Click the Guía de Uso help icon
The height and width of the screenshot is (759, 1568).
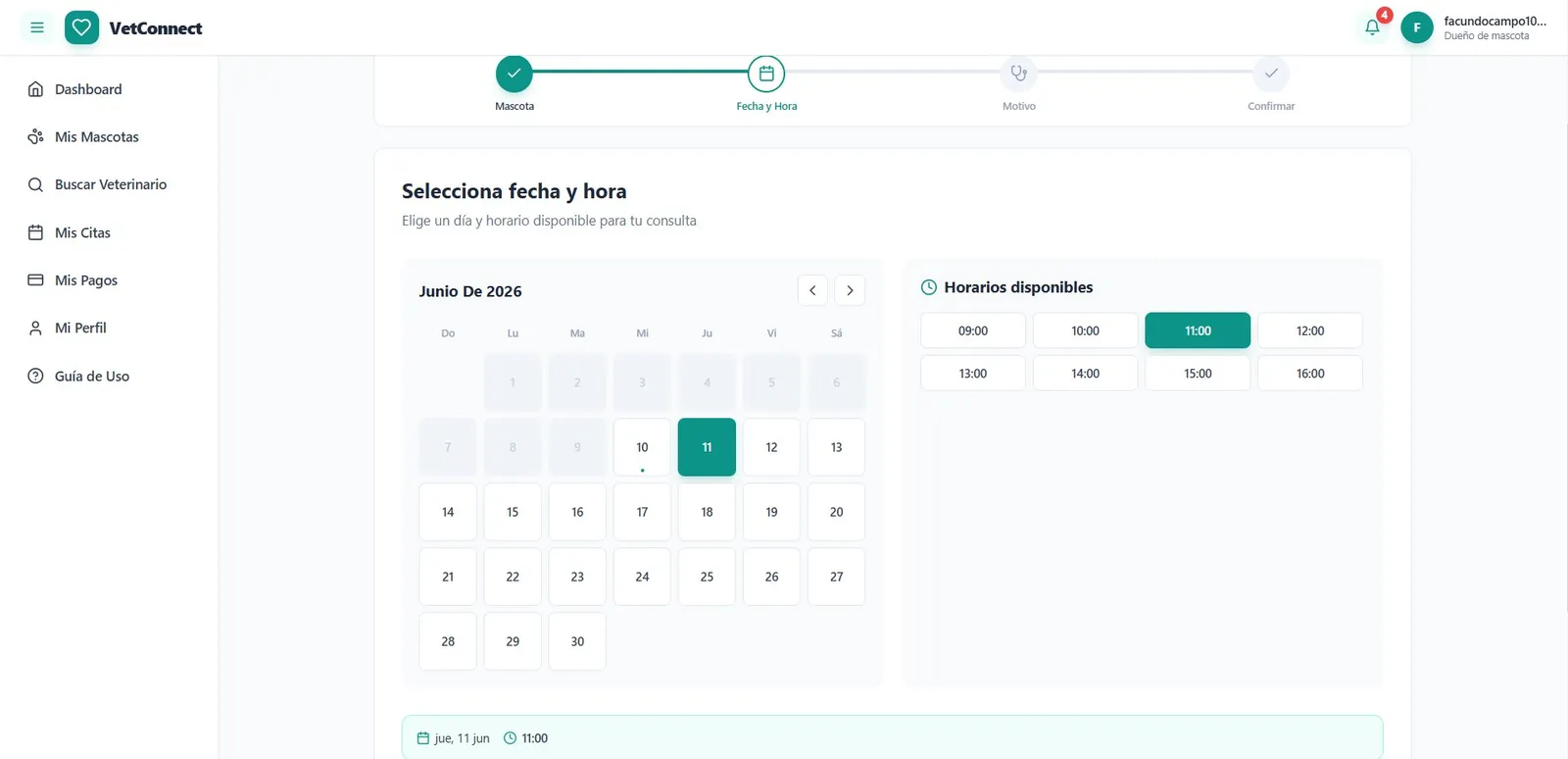tap(35, 376)
